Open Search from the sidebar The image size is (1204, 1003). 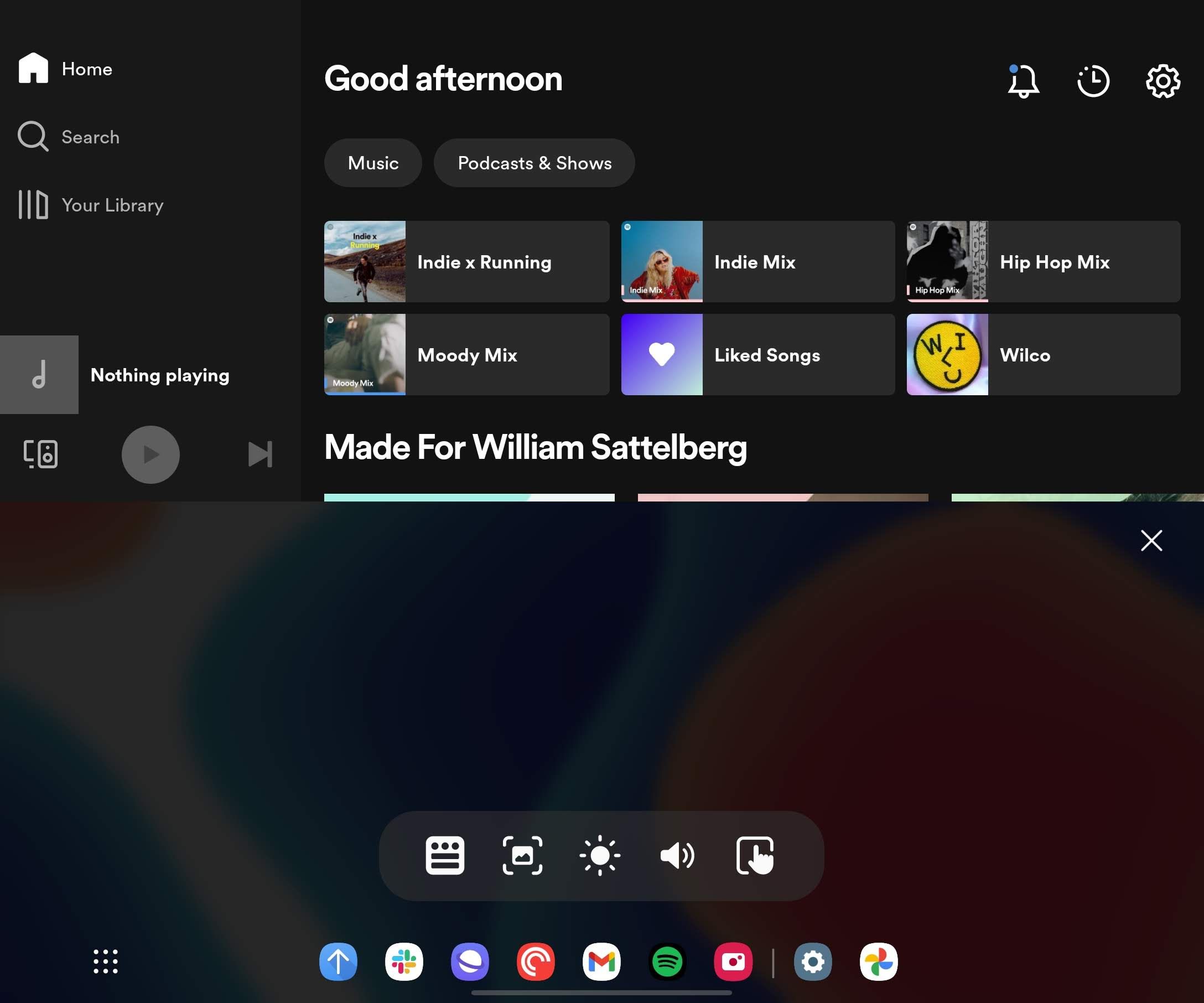(x=69, y=137)
